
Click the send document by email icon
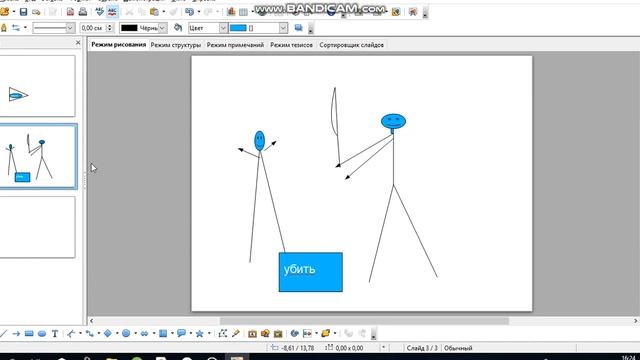point(36,12)
